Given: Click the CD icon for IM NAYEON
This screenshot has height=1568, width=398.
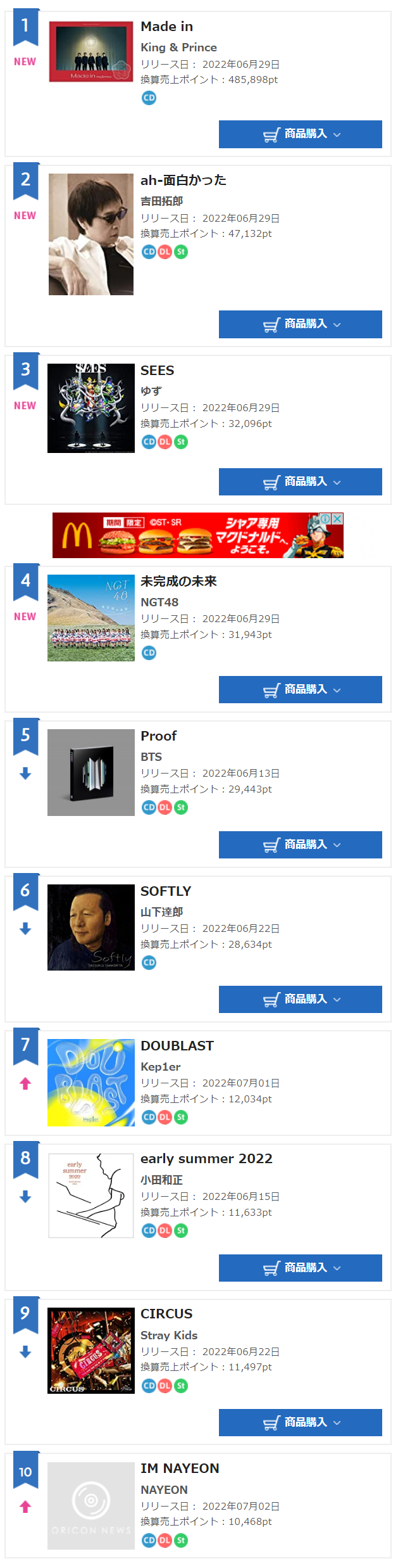Looking at the screenshot, I should click(149, 1539).
